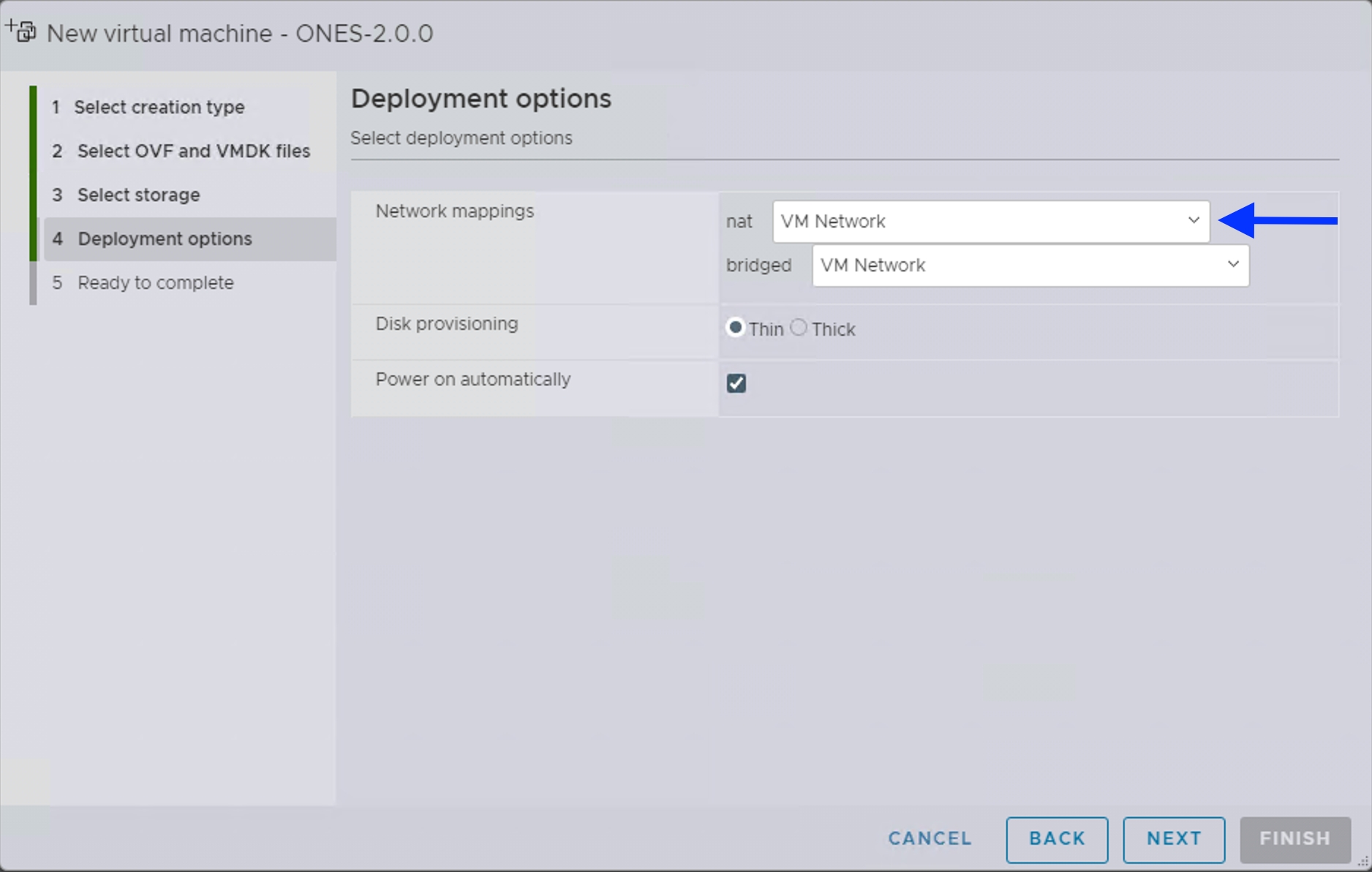Click the greyed-out FINISH button
The height and width of the screenshot is (872, 1372).
coord(1294,838)
